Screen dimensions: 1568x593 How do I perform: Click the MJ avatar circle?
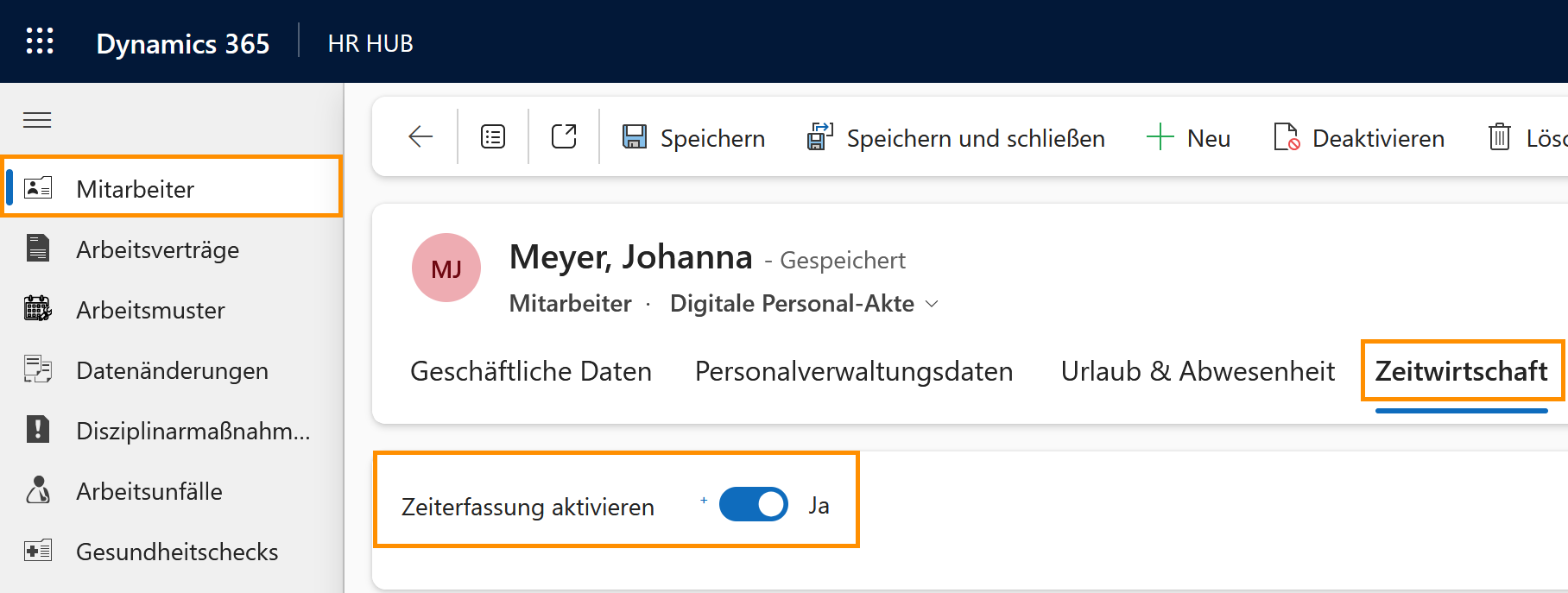click(x=446, y=268)
